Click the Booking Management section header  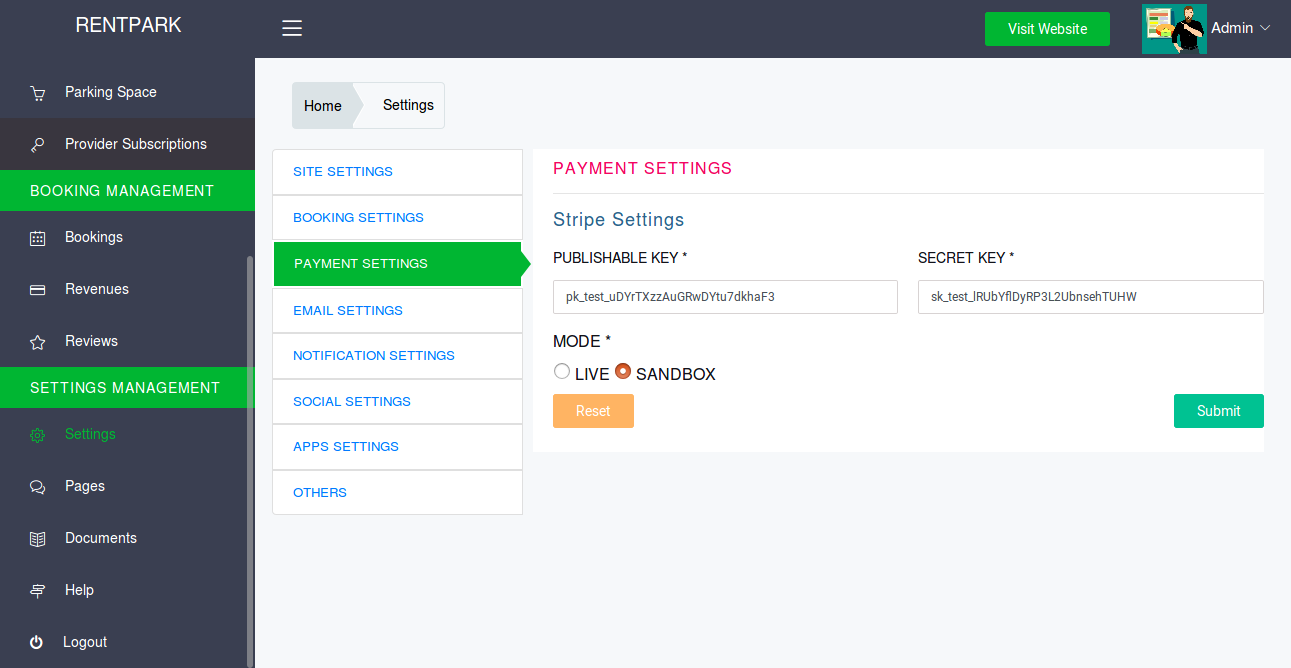[x=127, y=191]
